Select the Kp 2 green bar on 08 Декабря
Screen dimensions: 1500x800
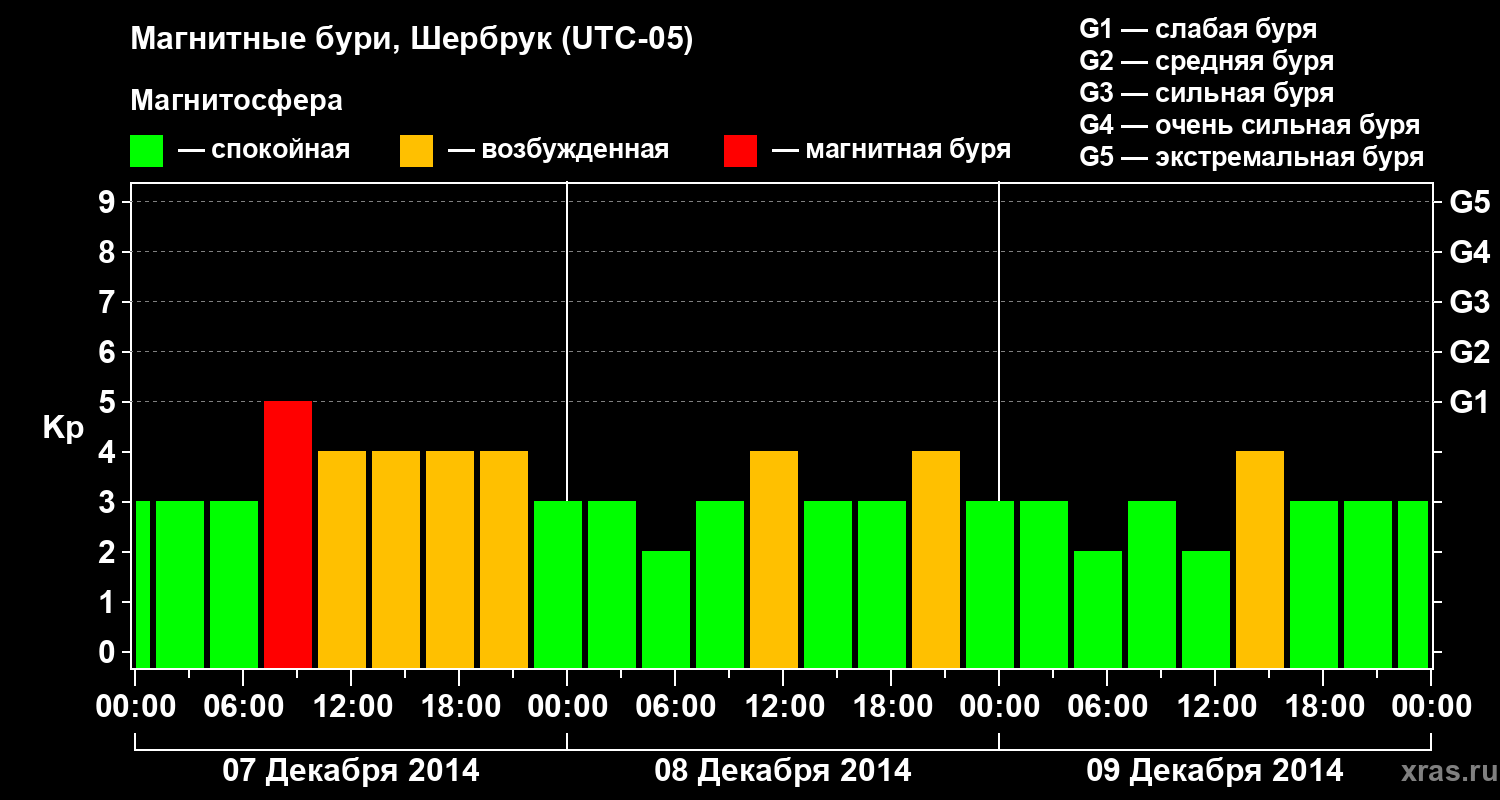click(x=666, y=609)
